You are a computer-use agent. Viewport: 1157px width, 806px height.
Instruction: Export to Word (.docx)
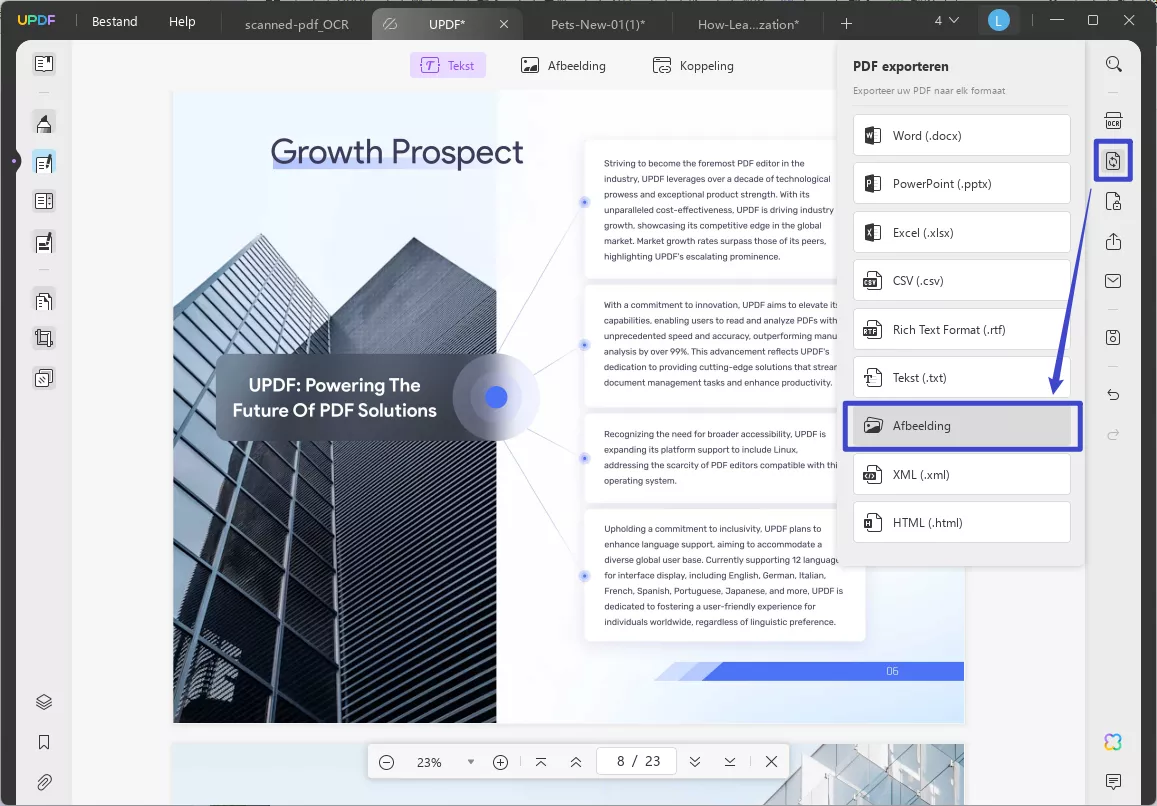click(x=961, y=135)
